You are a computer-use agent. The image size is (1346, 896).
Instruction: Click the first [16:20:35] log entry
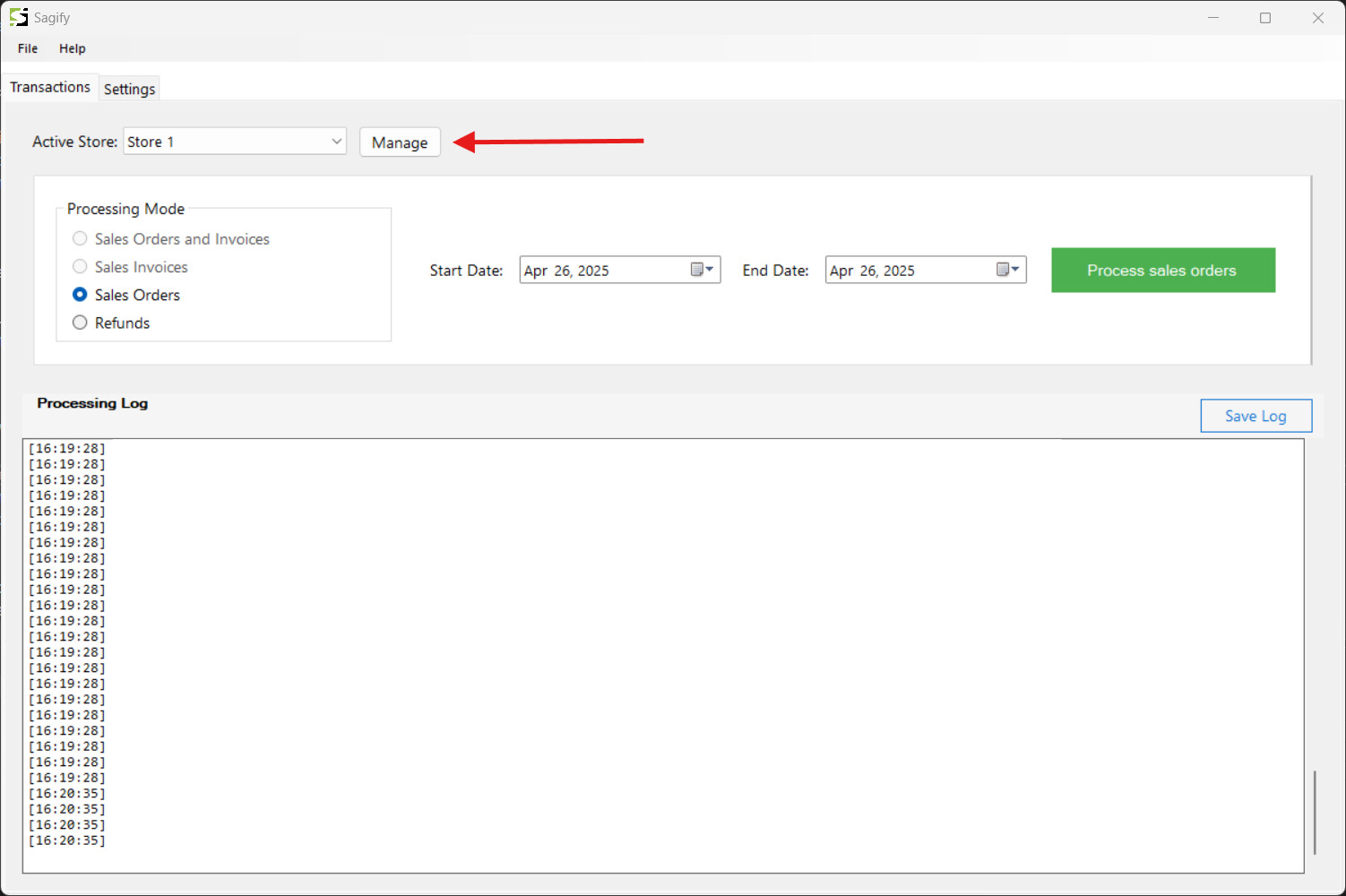67,794
